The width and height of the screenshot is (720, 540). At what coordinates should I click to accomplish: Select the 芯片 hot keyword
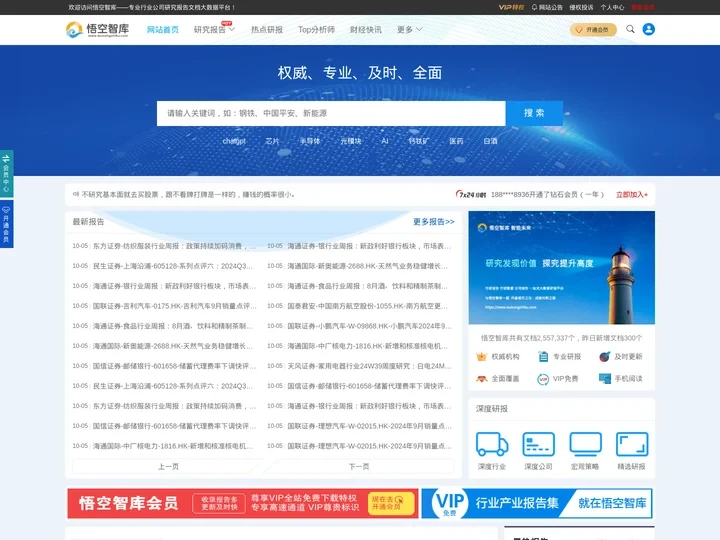point(272,141)
